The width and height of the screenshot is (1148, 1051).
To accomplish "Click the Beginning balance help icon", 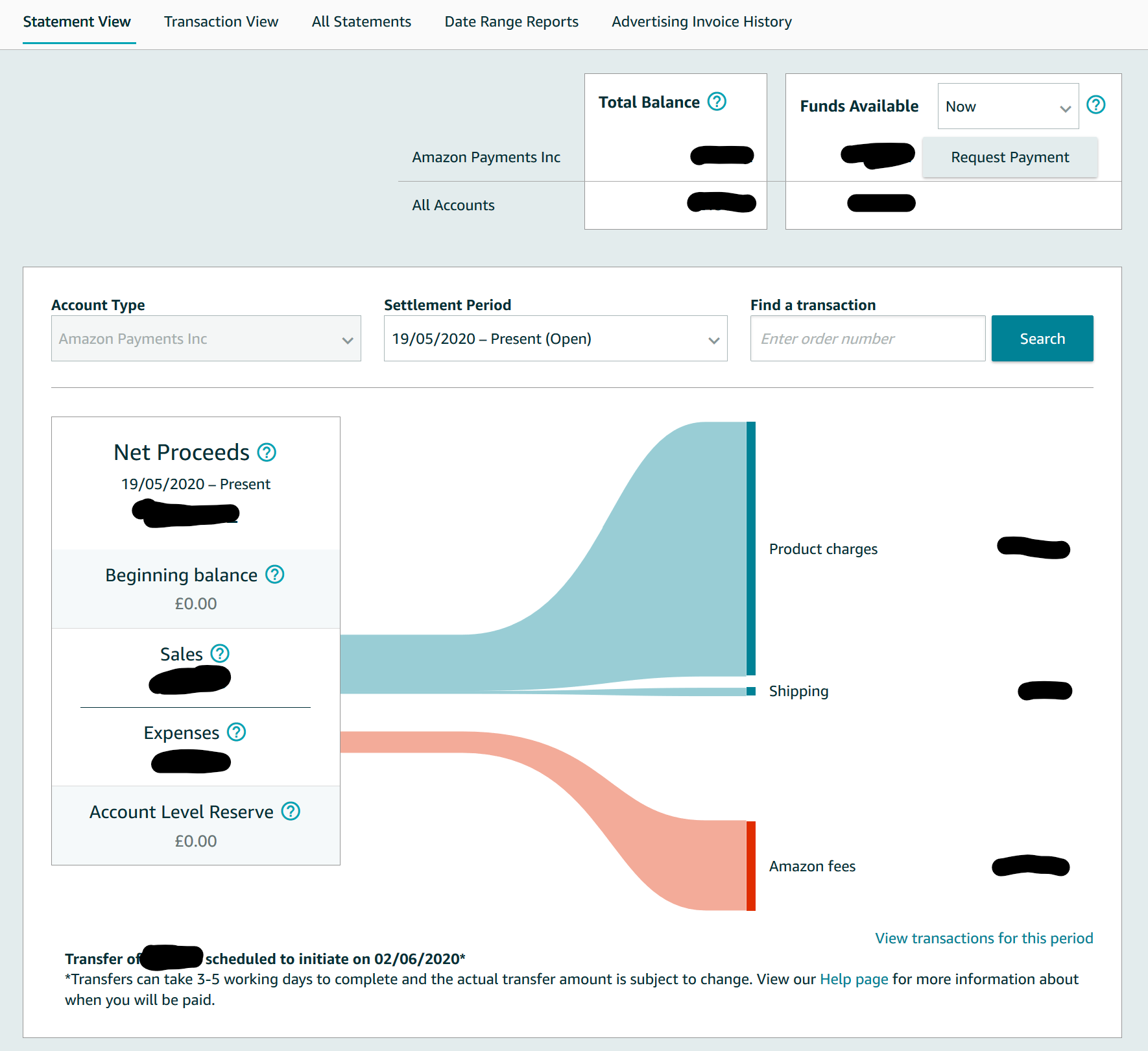I will (275, 575).
